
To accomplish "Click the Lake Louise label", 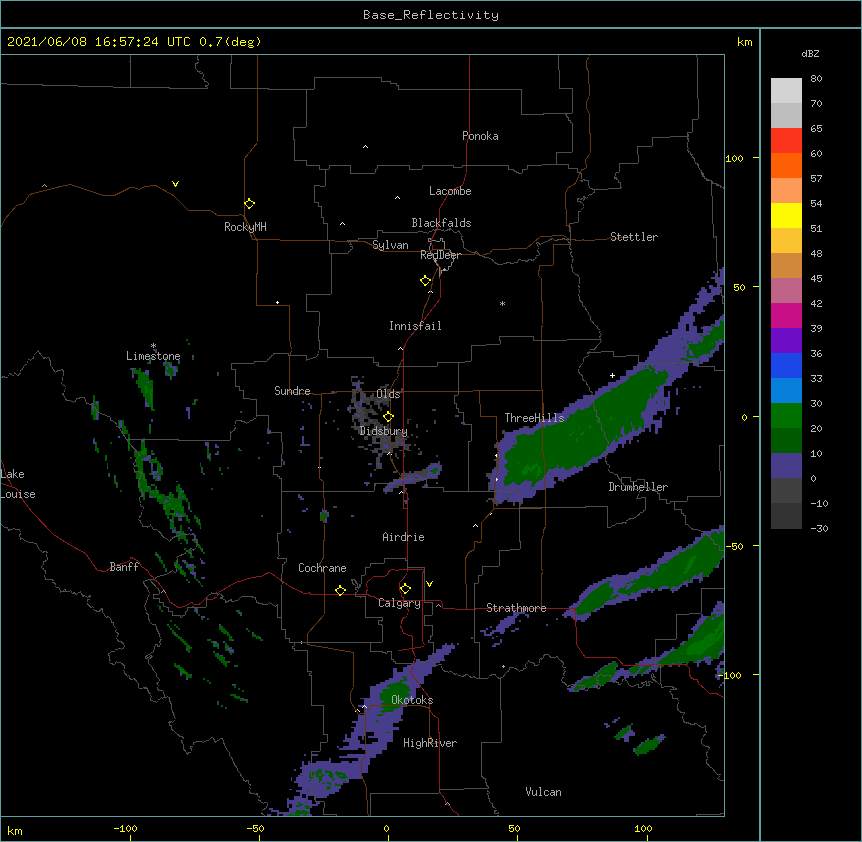I will tap(16, 484).
